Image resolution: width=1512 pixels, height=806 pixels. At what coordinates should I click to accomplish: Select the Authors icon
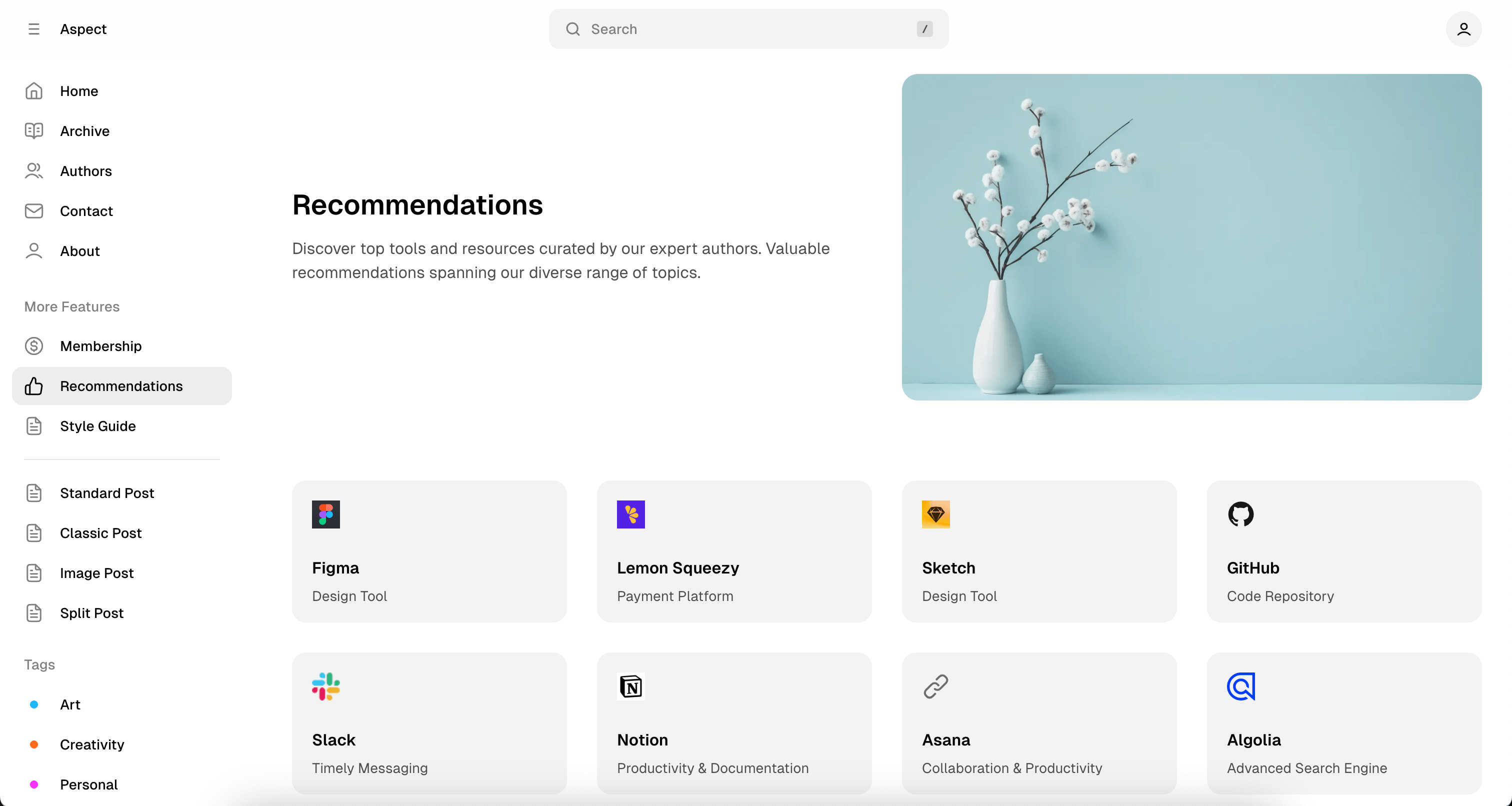[33, 171]
